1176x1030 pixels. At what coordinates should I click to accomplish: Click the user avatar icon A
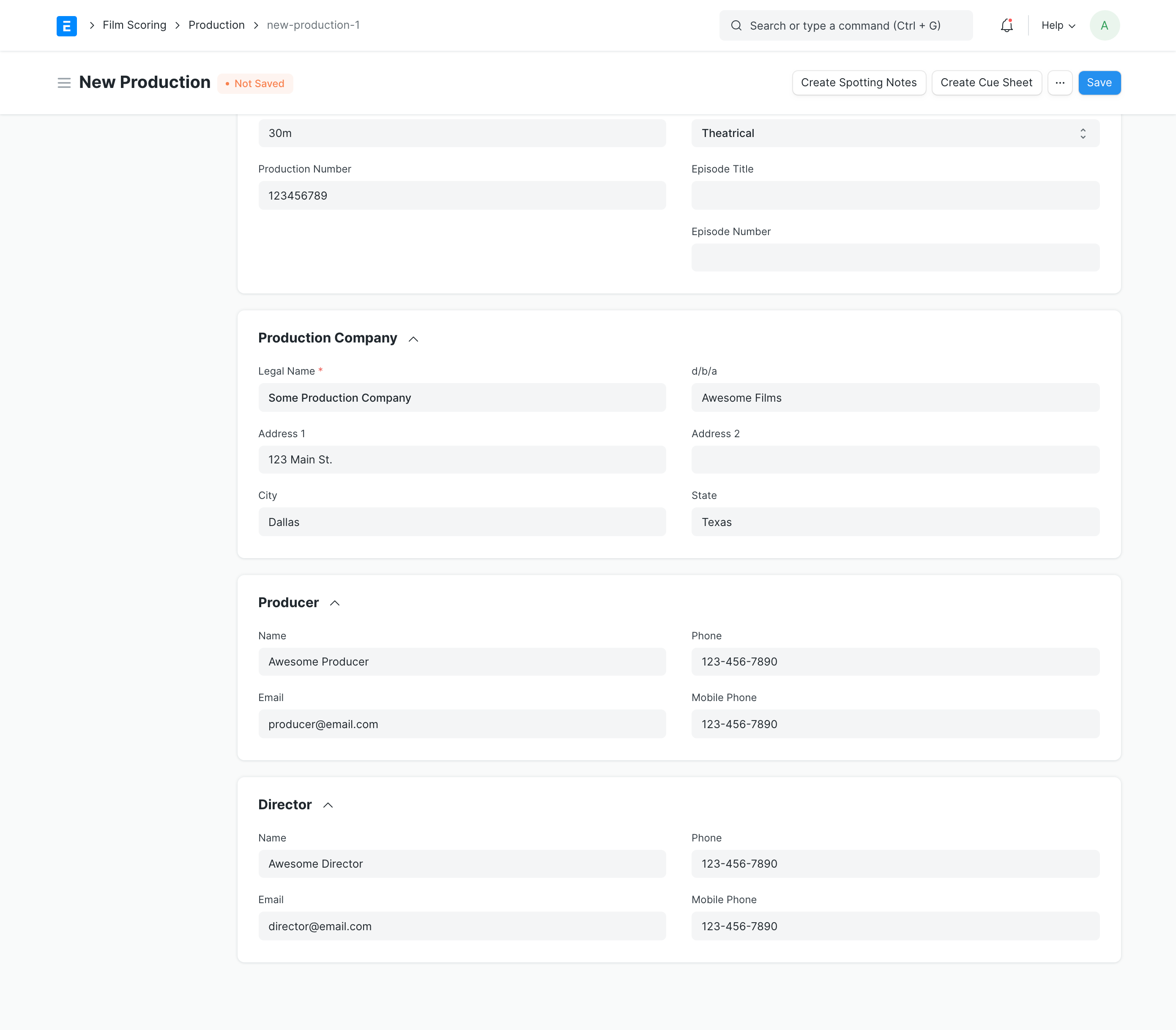click(x=1104, y=26)
